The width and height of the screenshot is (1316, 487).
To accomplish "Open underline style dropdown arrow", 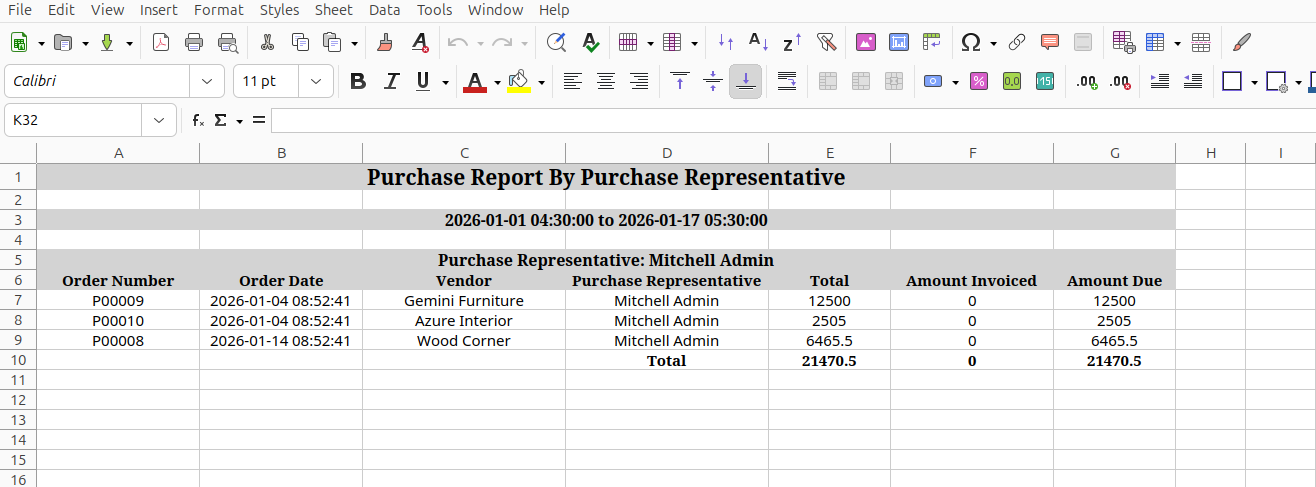I will 445,81.
